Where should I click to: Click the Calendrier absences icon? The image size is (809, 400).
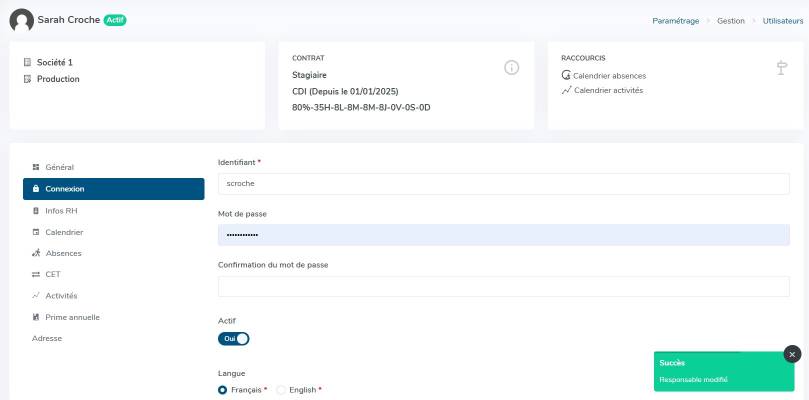567,76
